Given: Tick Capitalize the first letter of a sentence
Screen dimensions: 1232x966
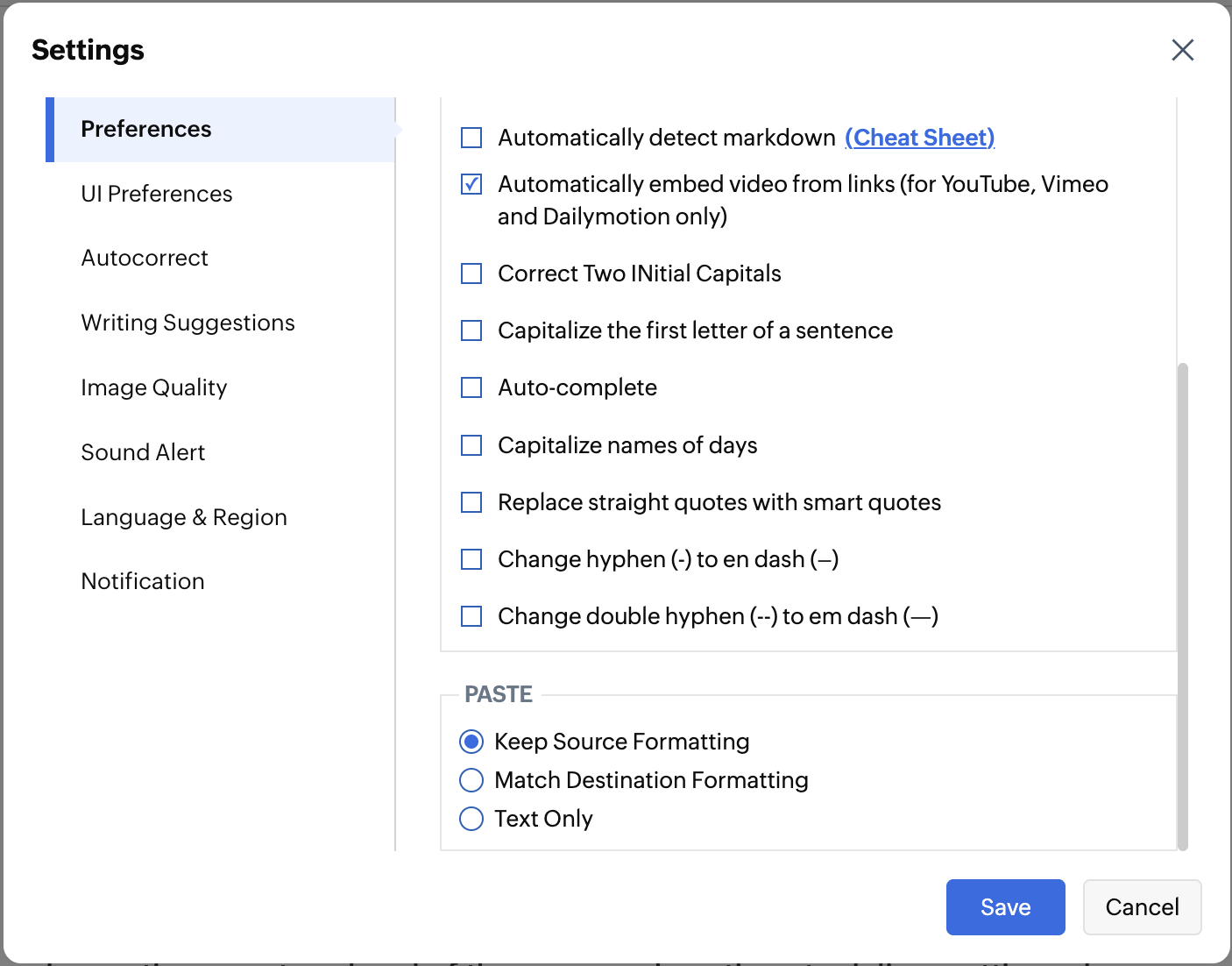Looking at the screenshot, I should [x=471, y=330].
